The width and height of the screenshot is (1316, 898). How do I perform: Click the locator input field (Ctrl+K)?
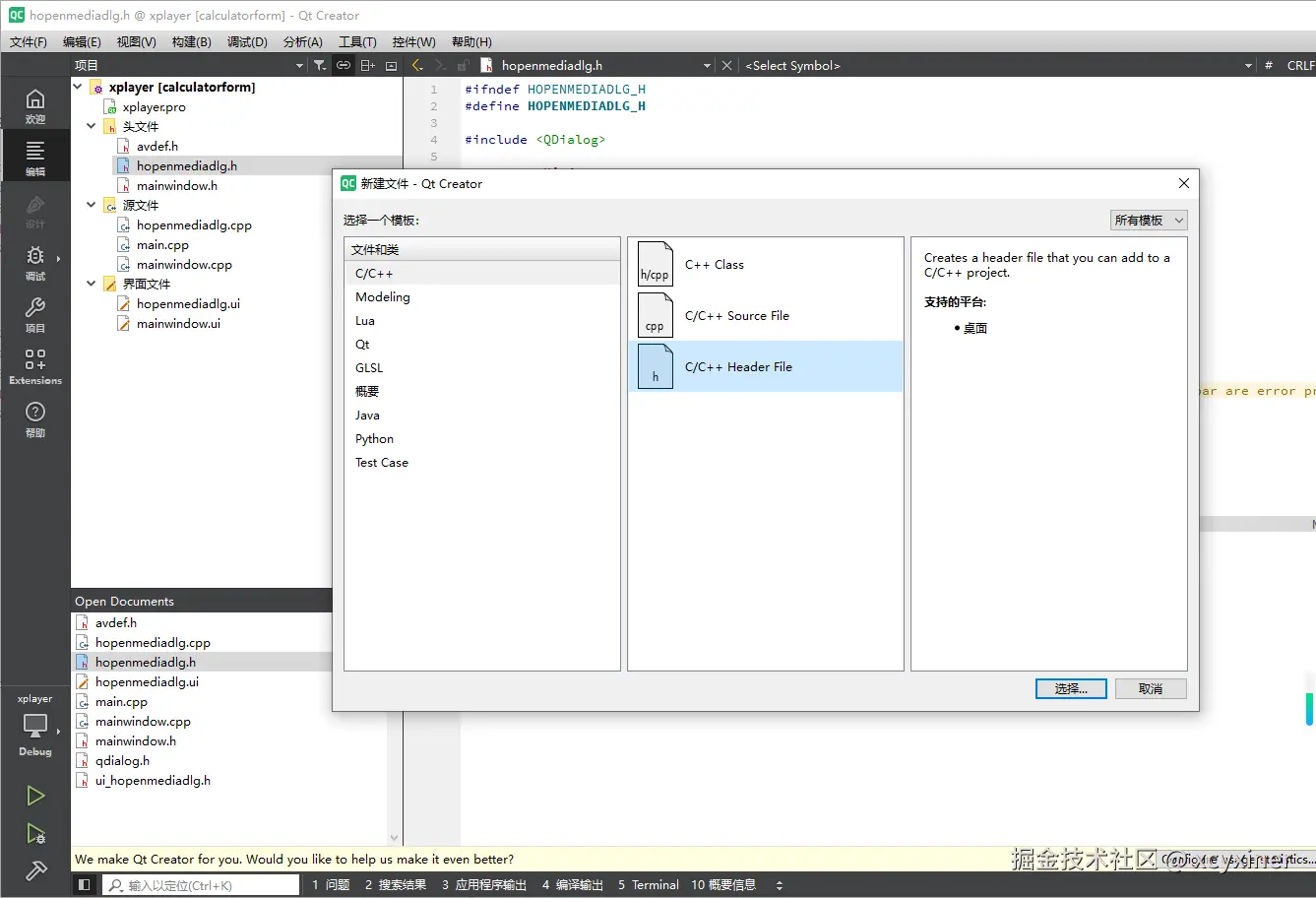[x=202, y=885]
